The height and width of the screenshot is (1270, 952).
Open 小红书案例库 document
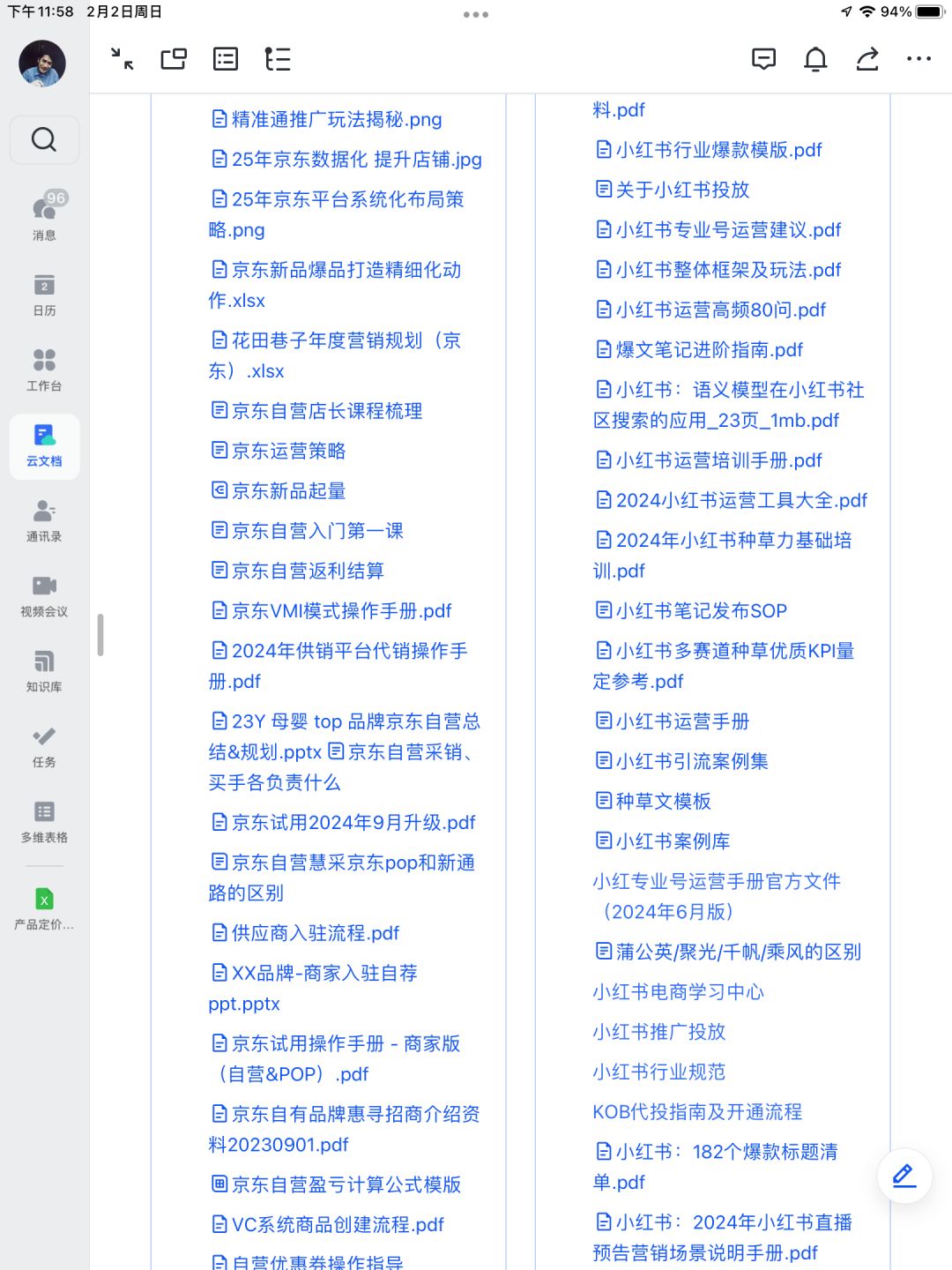coord(663,840)
